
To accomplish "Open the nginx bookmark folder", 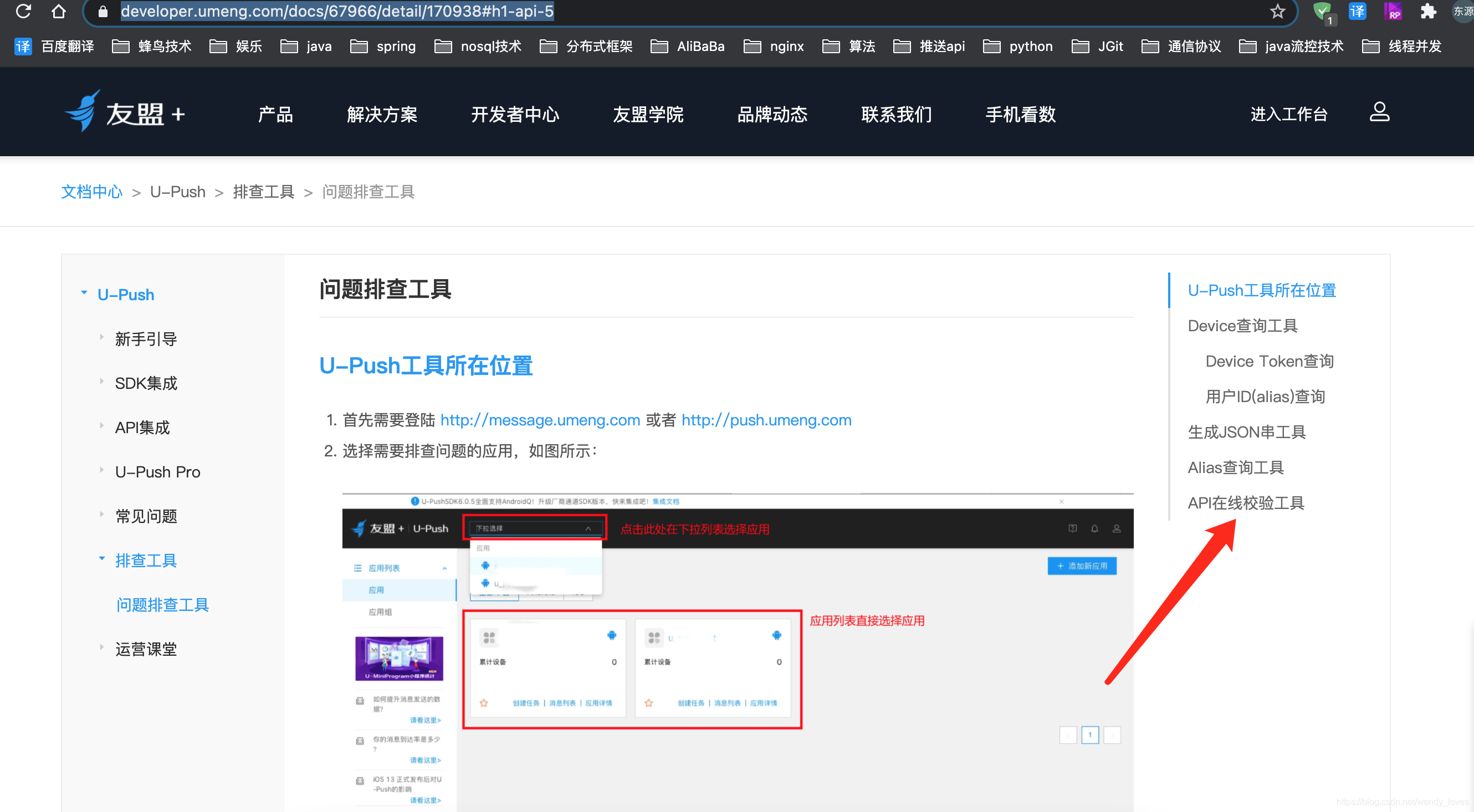I will (x=774, y=47).
